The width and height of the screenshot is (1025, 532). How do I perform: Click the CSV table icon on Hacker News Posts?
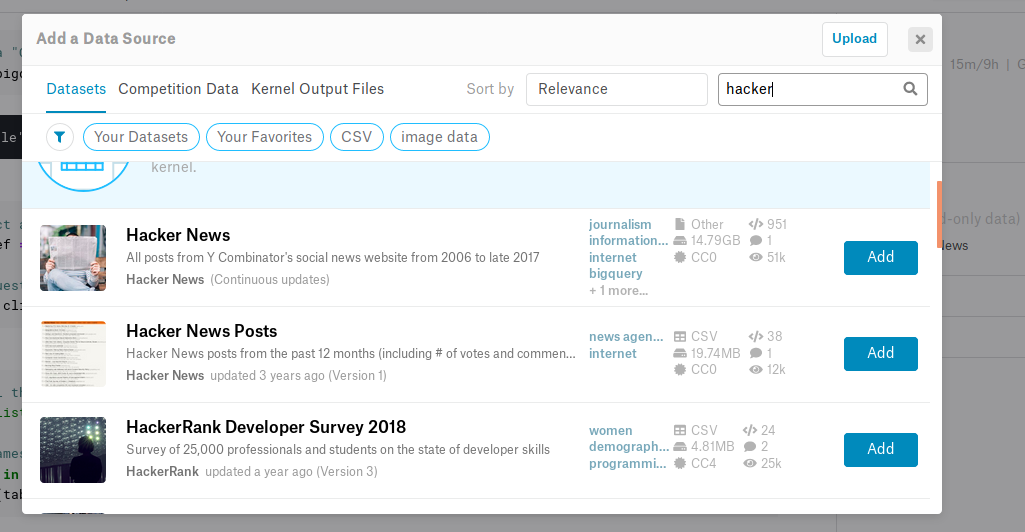pyautogui.click(x=680, y=337)
